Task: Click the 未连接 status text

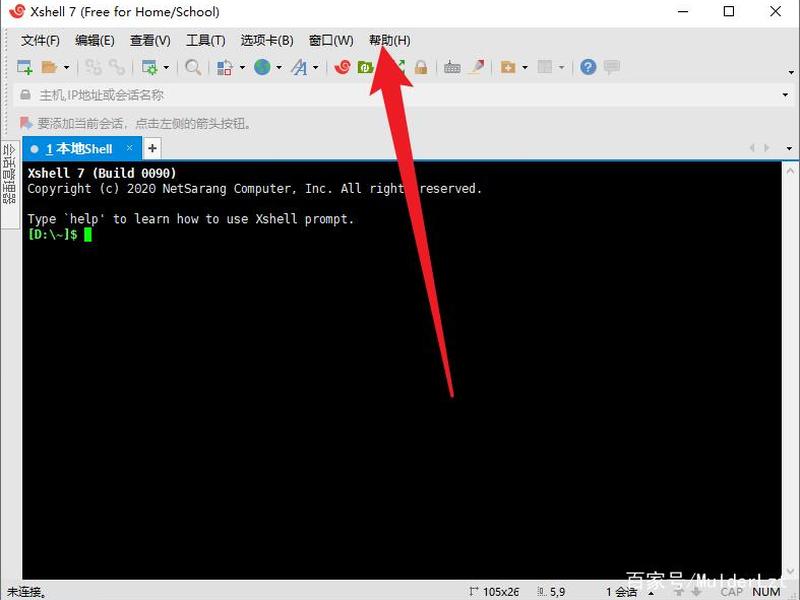Action: click(x=28, y=592)
